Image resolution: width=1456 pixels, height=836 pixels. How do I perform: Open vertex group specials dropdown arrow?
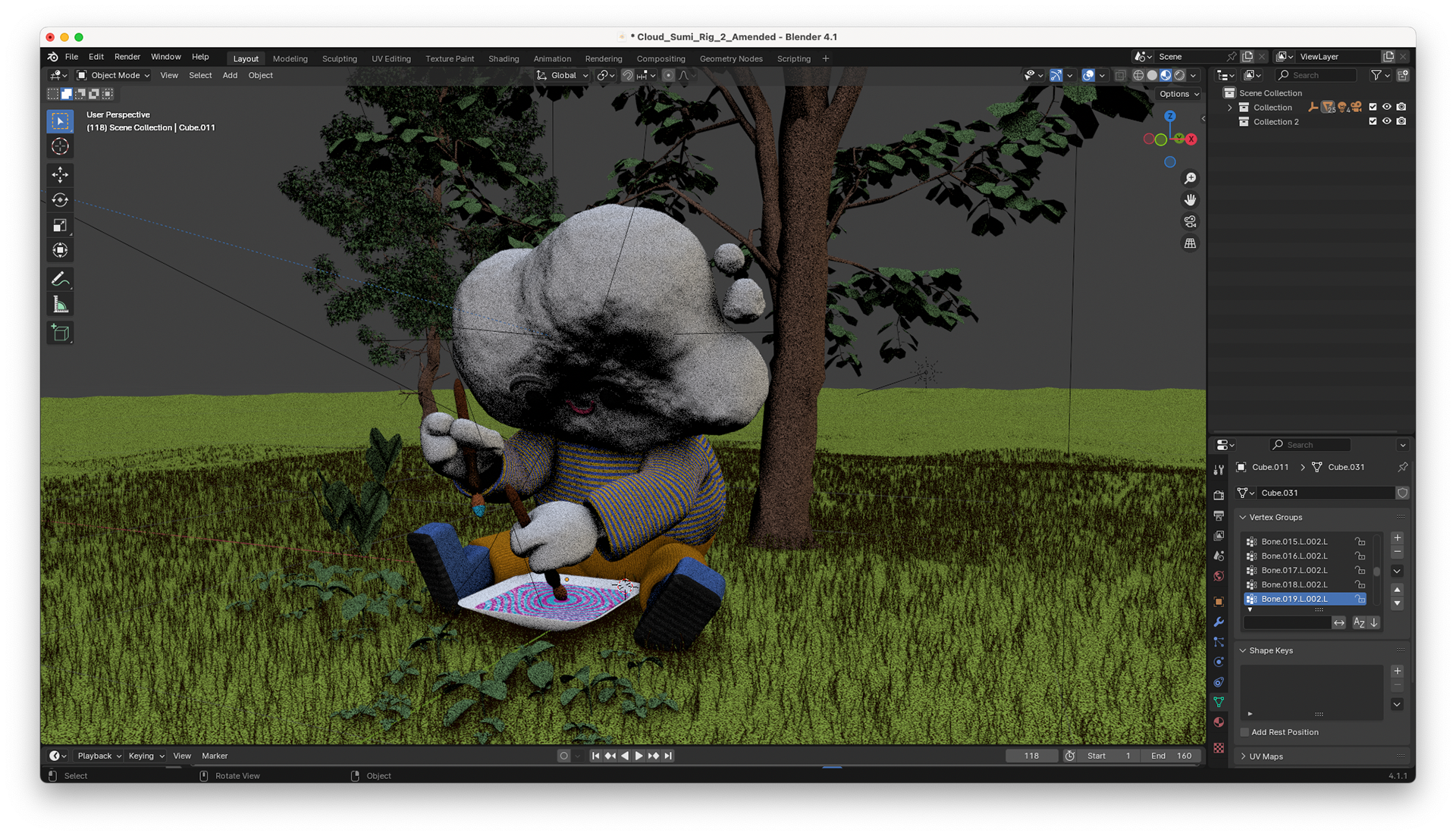[1397, 571]
